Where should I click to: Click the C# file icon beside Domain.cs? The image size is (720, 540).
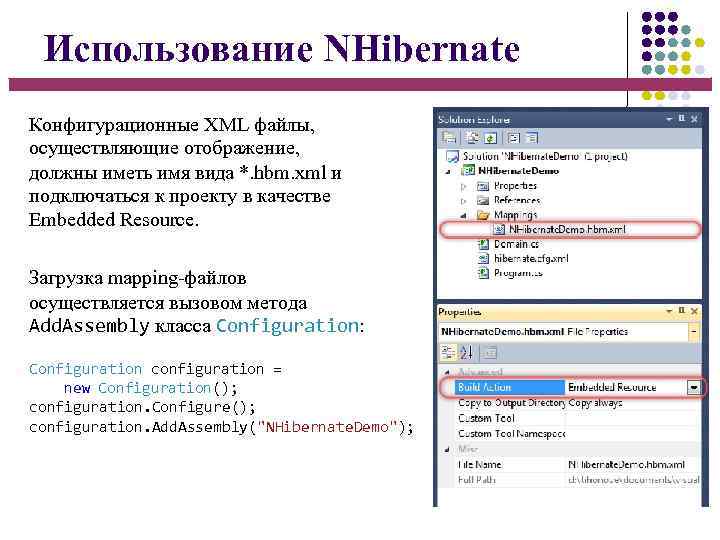tap(483, 244)
